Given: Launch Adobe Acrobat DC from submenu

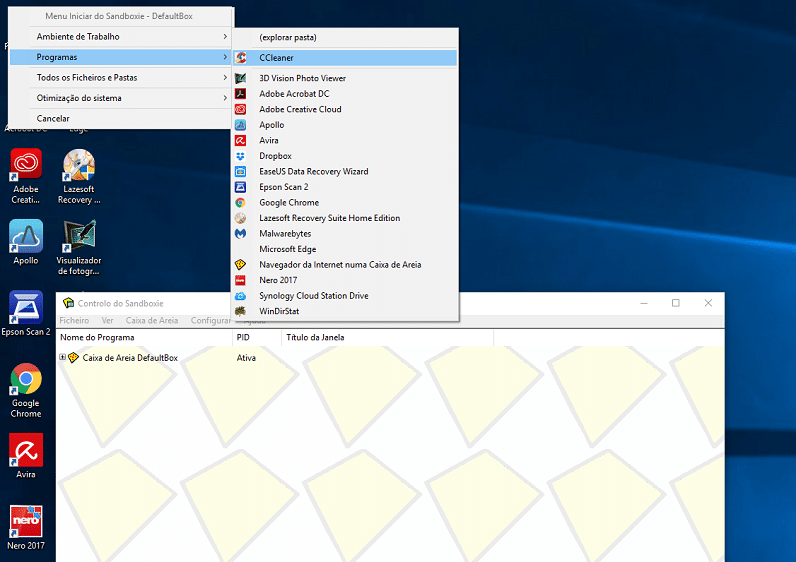Looking at the screenshot, I should coord(345,94).
